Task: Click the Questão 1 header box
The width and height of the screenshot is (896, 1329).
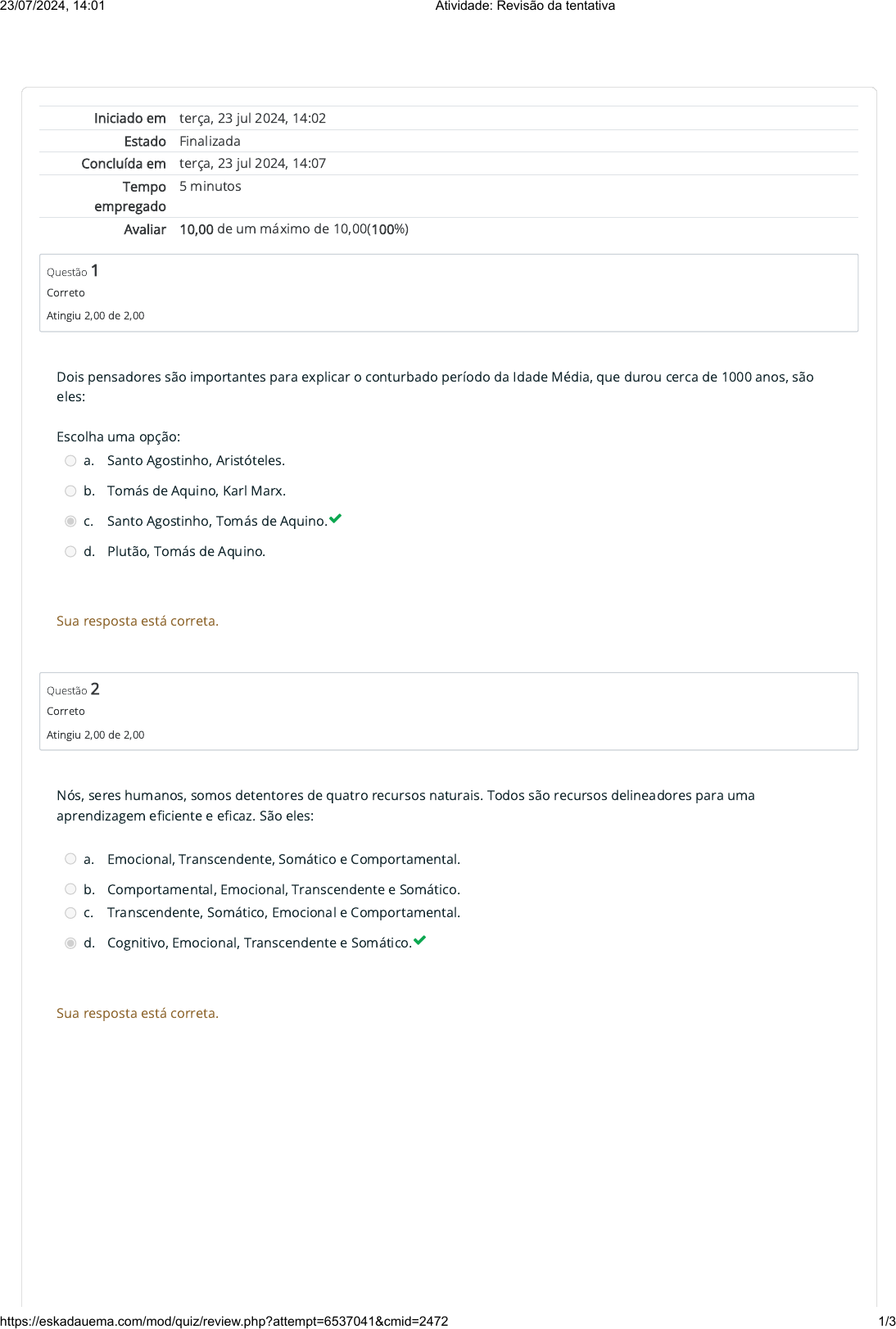Action: point(448,292)
